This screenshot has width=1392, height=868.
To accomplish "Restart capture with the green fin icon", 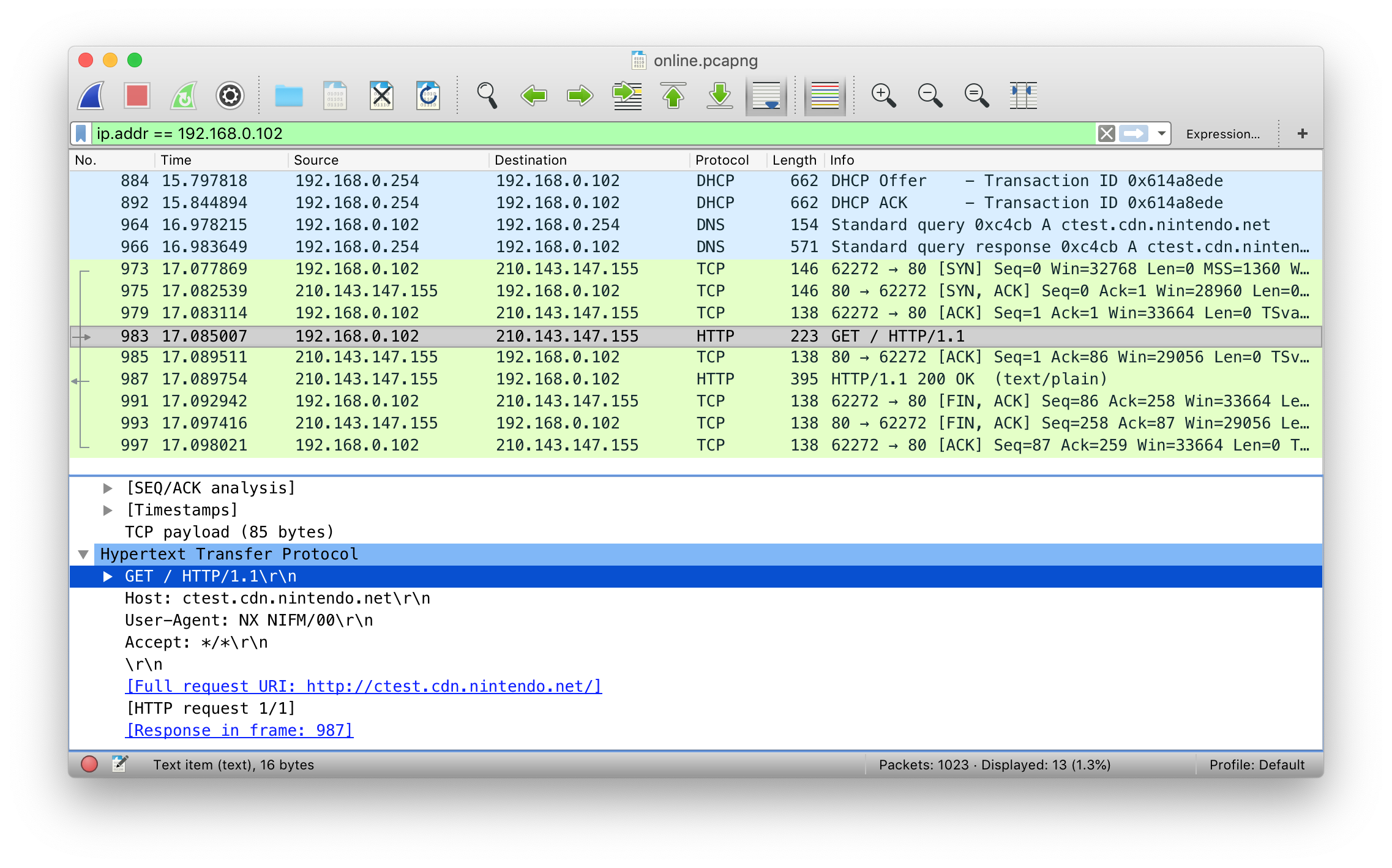I will point(184,96).
